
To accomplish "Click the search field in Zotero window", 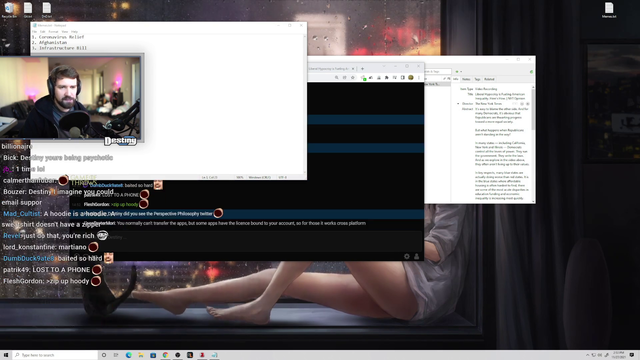I will 438,71.
